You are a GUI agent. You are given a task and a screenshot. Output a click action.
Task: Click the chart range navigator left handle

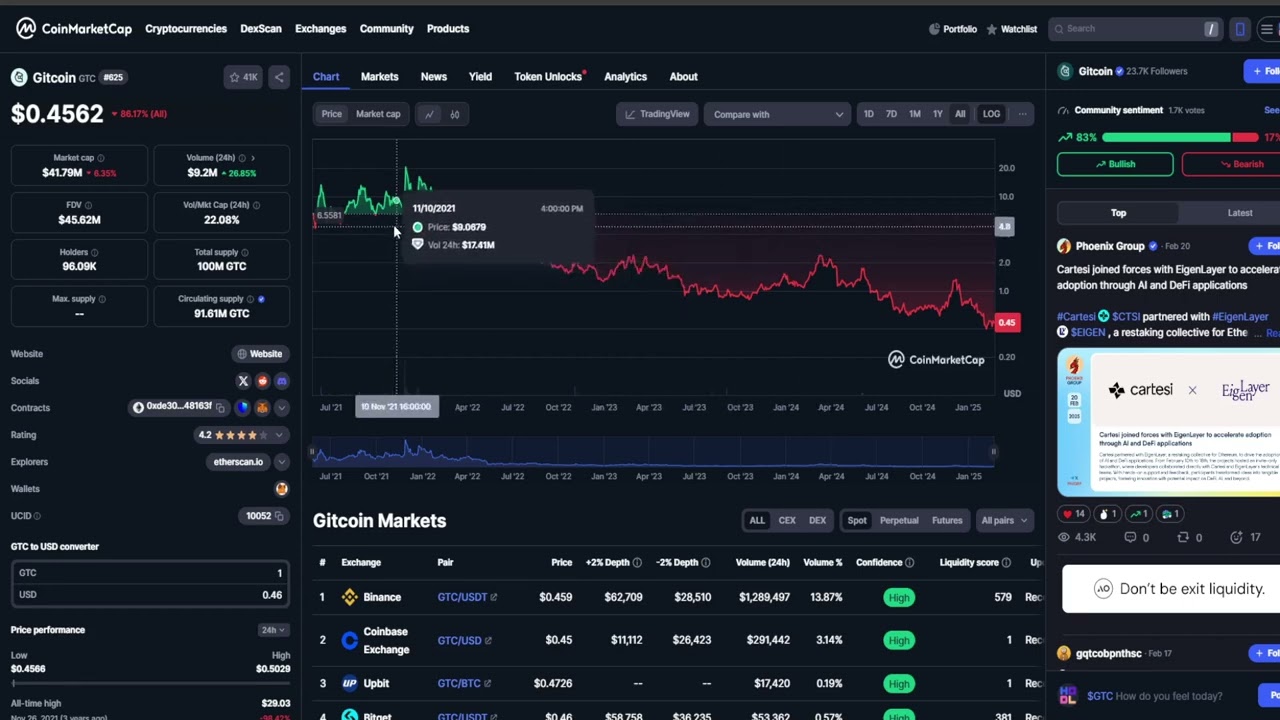point(313,452)
